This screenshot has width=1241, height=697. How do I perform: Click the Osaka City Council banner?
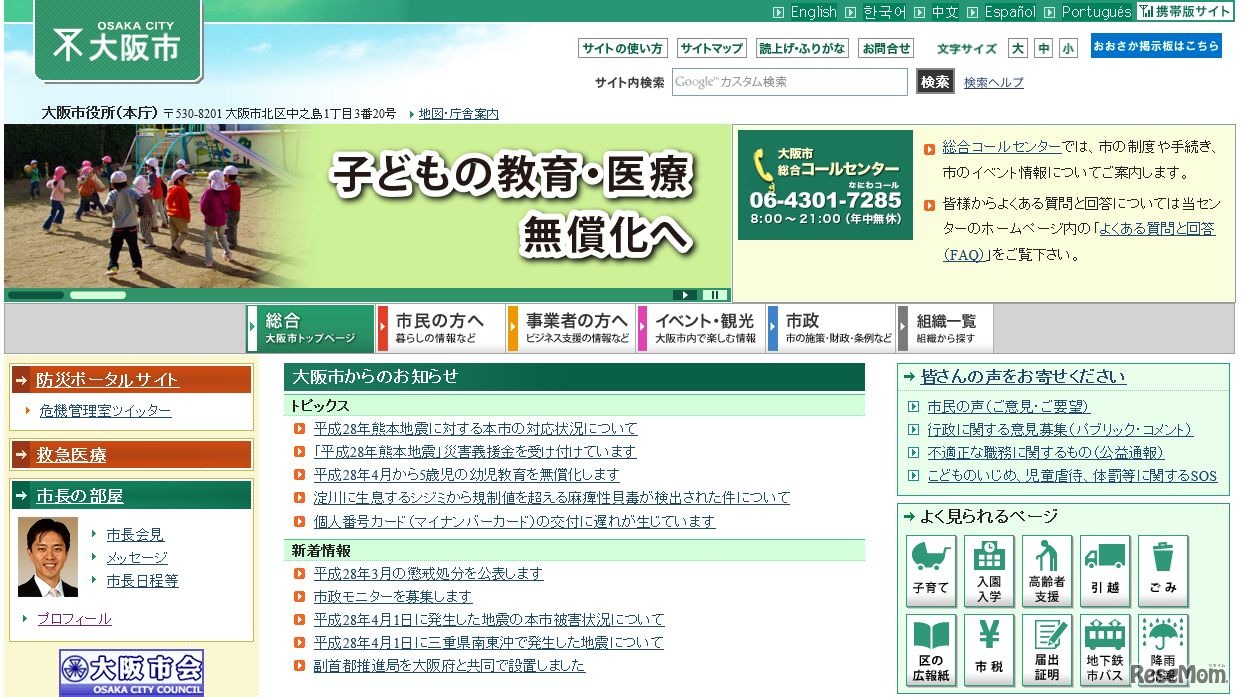click(131, 673)
